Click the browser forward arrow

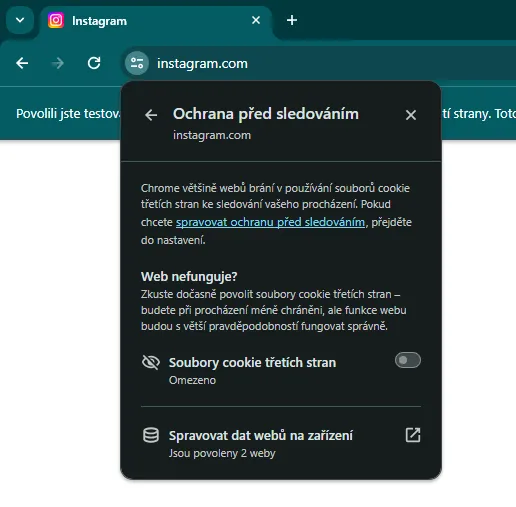coord(58,63)
